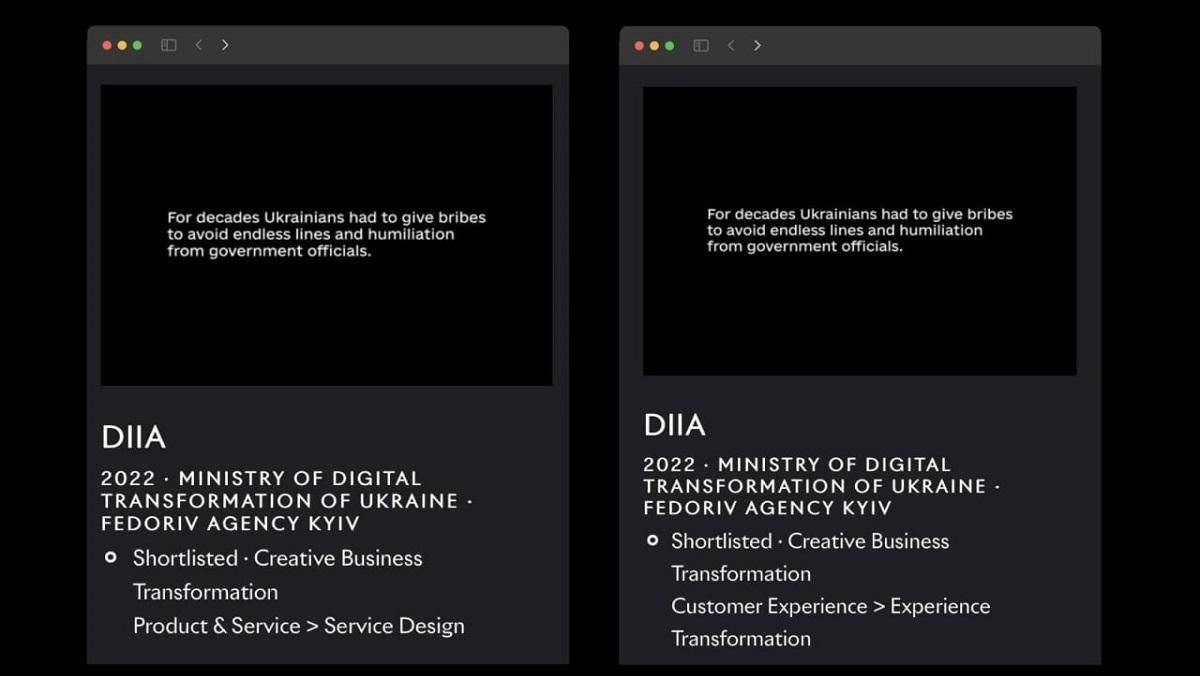Play the DIIA video in left window
The height and width of the screenshot is (676, 1200).
coord(326,235)
